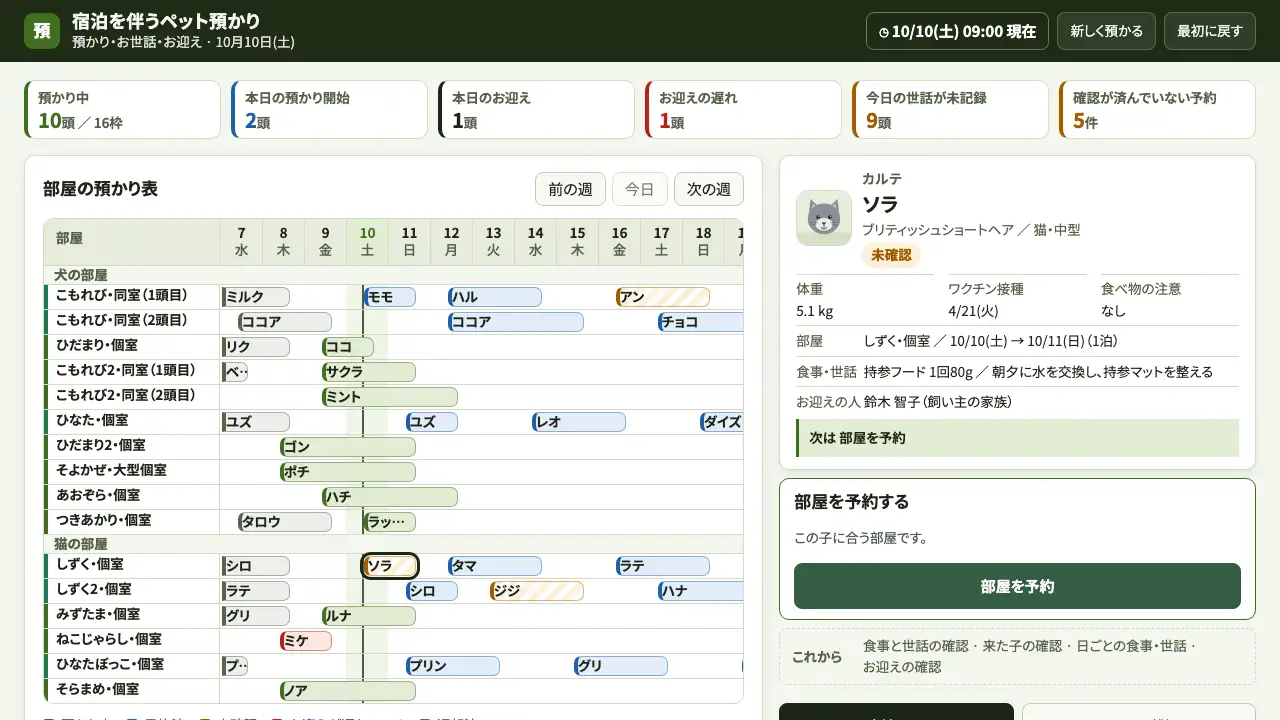Image resolution: width=1280 pixels, height=720 pixels.
Task: Click the 新しく預かる button
Action: pos(1106,31)
